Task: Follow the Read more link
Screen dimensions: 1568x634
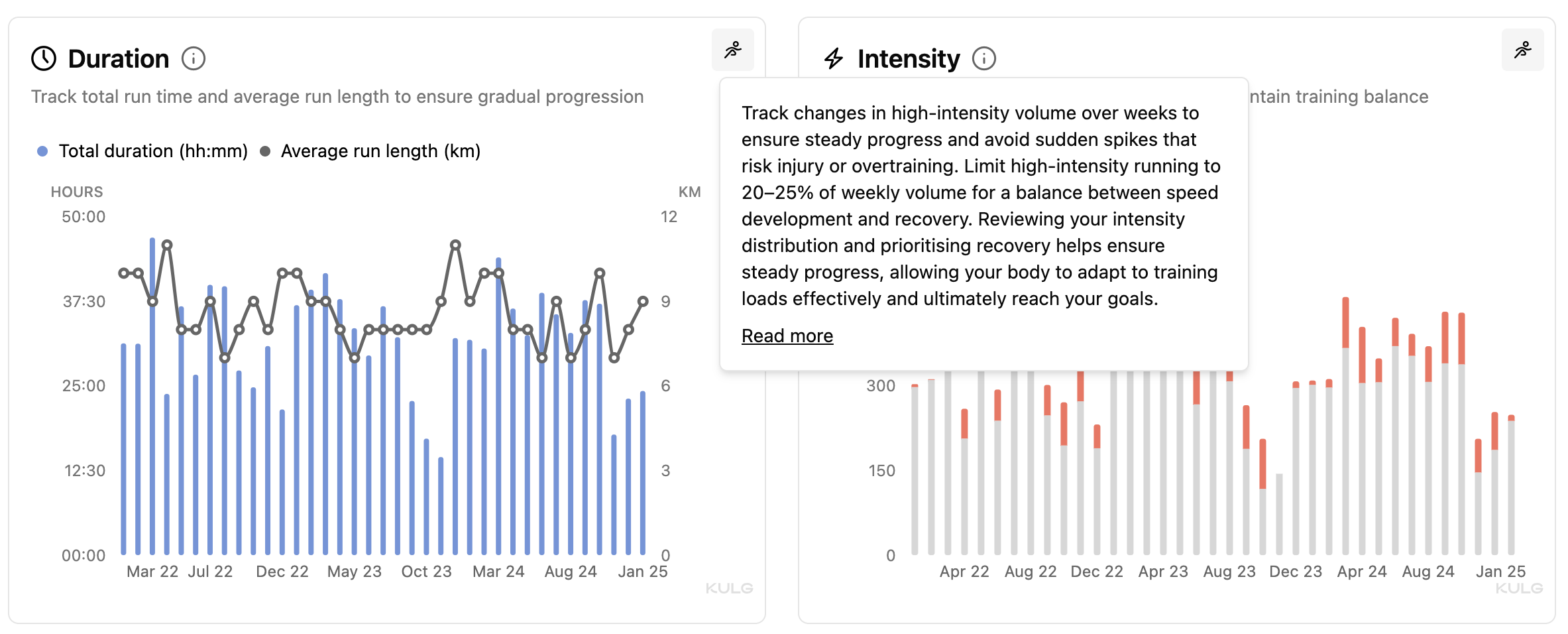Action: click(787, 336)
